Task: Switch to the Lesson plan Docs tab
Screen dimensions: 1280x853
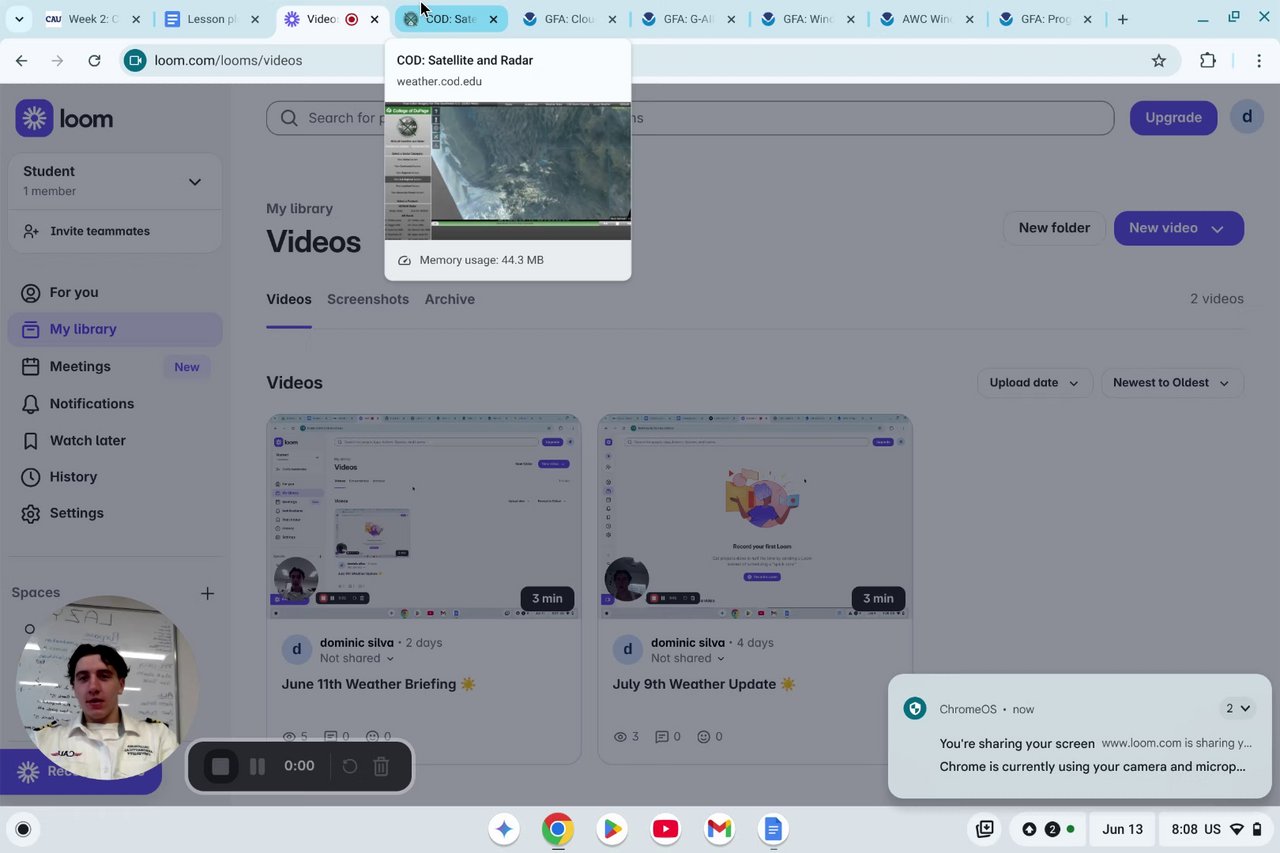Action: click(213, 19)
